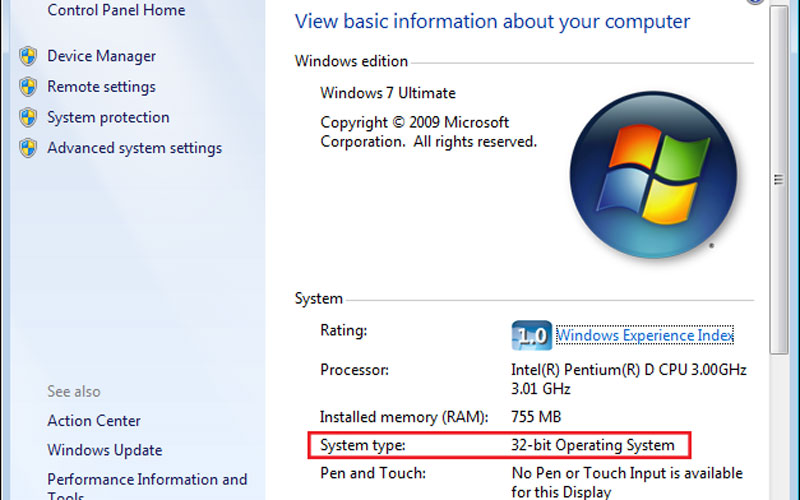Select the Copyright 2009 Microsoft text
Screen dimensions: 800x500
(x=429, y=132)
